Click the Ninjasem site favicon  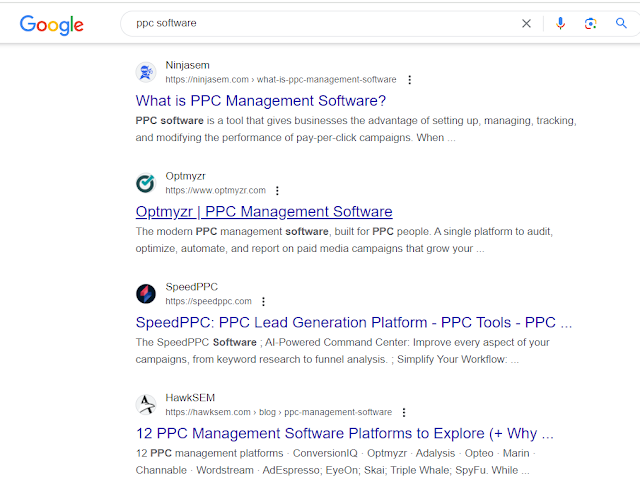coord(146,72)
